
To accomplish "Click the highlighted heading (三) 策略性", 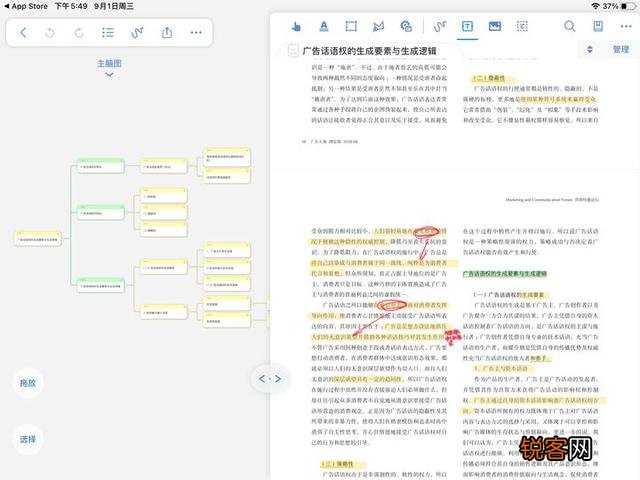I will pos(337,464).
